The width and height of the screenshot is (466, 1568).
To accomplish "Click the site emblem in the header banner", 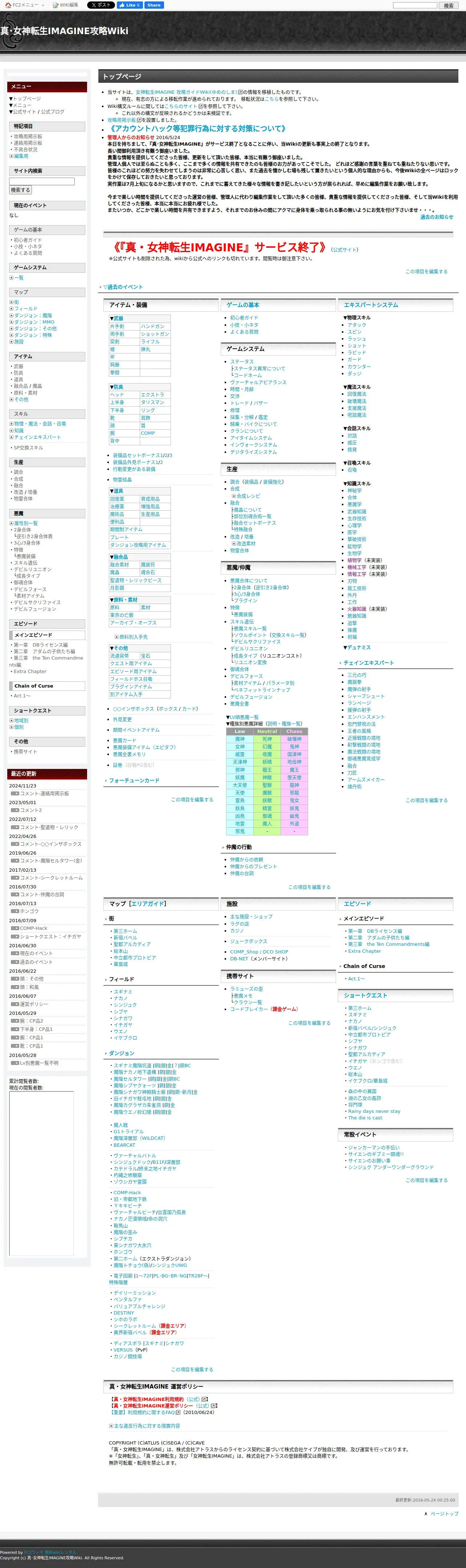I will coord(12,31).
